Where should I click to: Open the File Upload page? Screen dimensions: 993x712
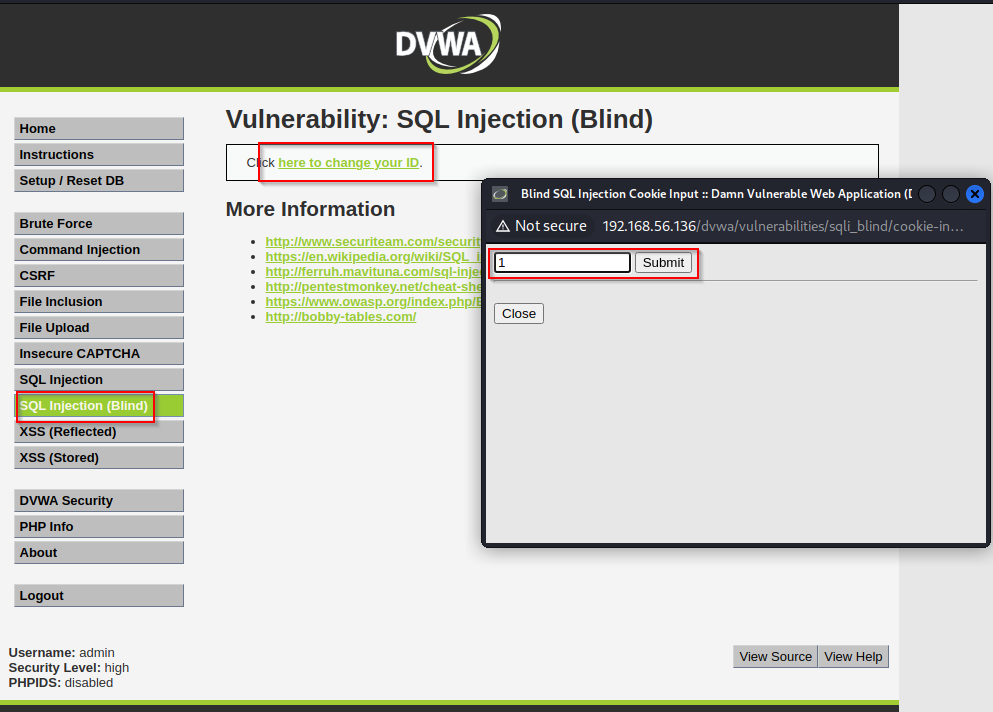coord(99,327)
